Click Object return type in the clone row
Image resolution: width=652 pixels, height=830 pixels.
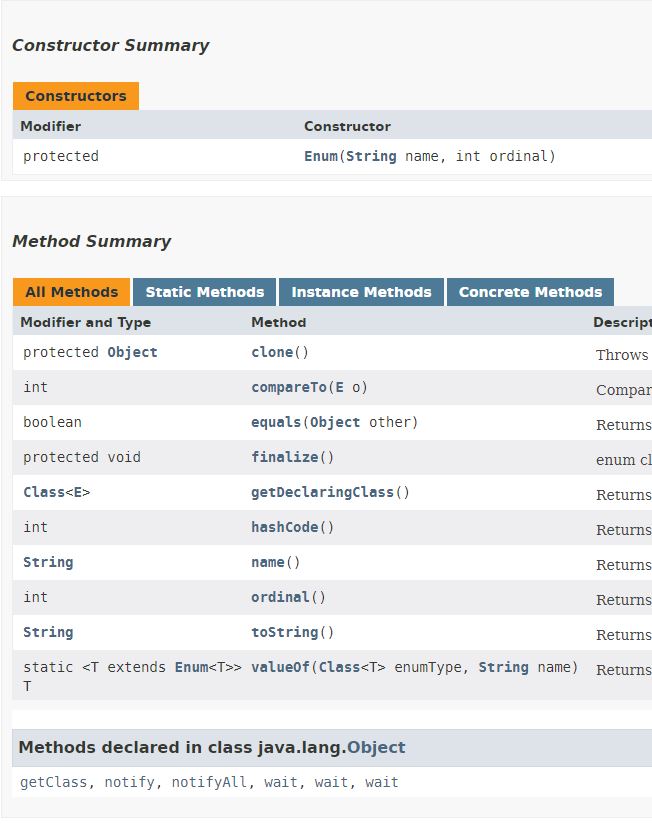(132, 352)
